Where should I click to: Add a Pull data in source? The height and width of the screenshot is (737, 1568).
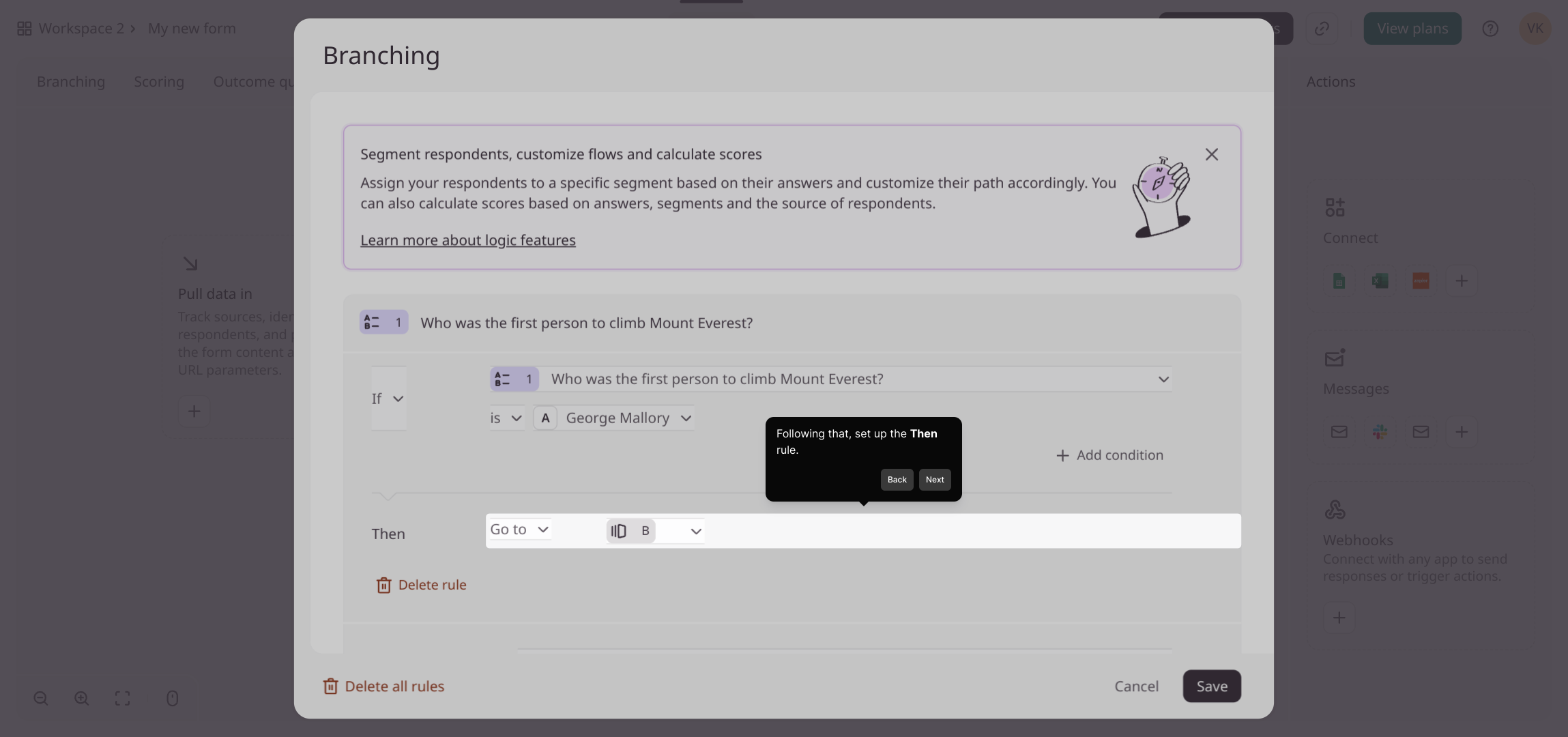[194, 411]
